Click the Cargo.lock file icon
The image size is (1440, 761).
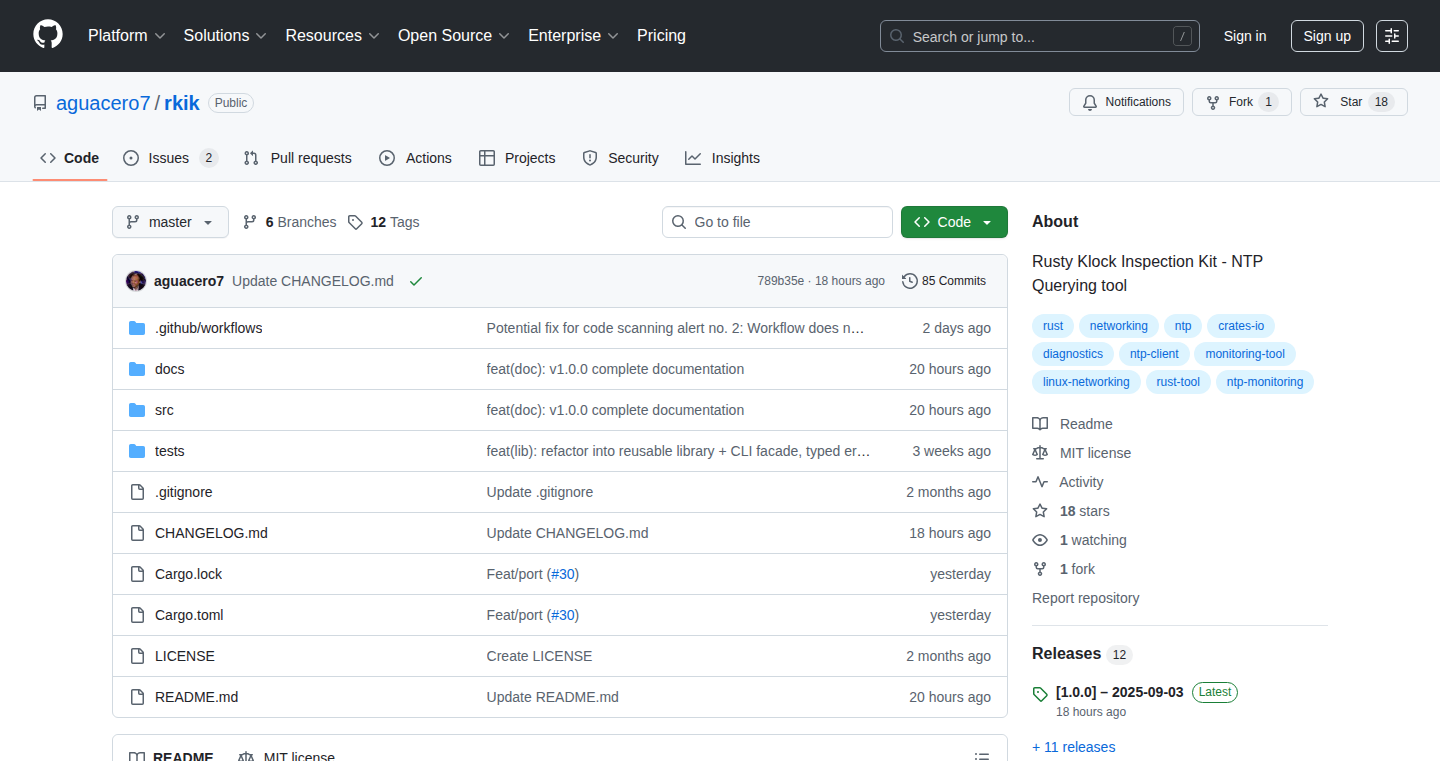tap(137, 574)
